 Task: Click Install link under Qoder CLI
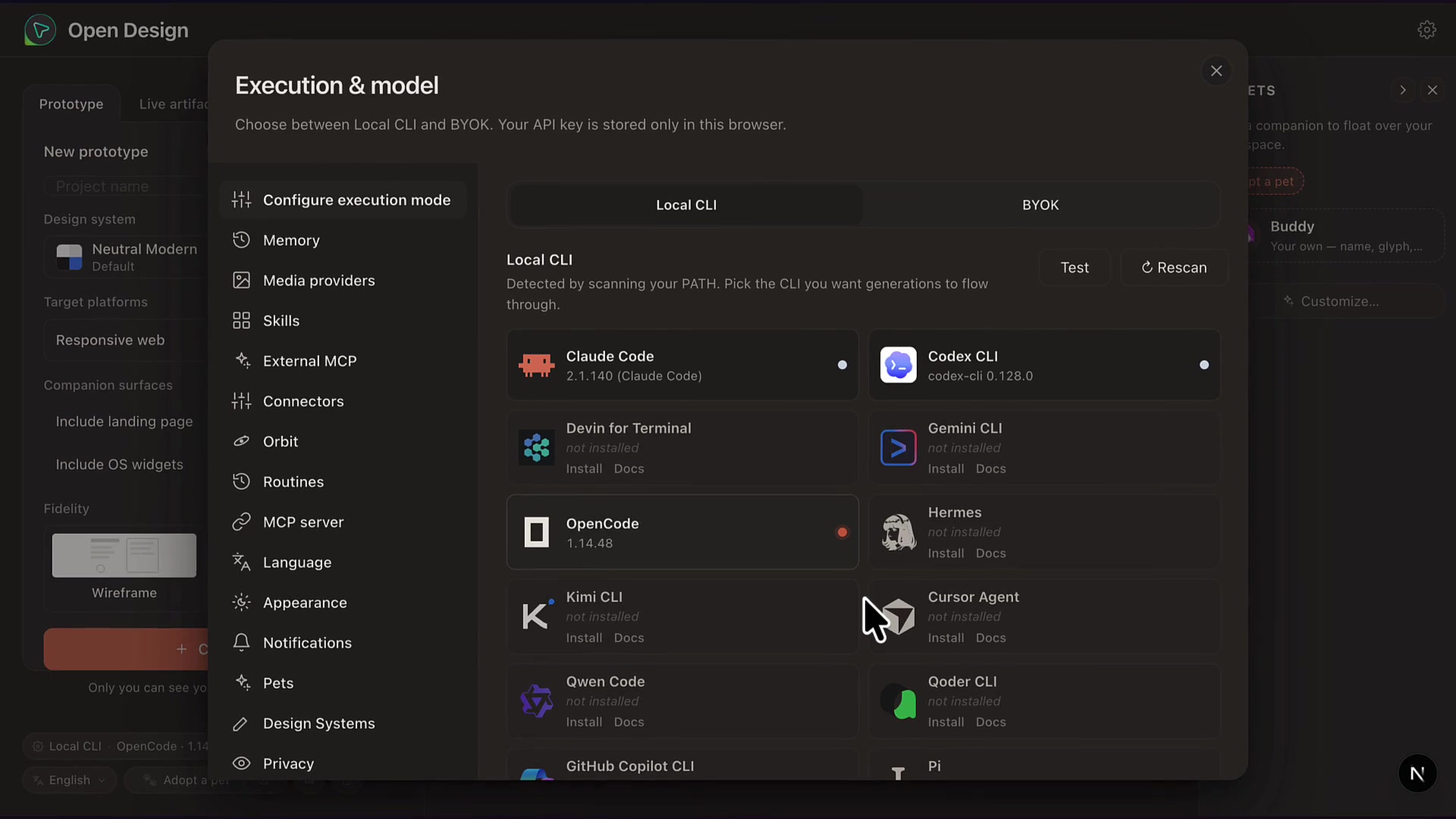click(x=946, y=723)
